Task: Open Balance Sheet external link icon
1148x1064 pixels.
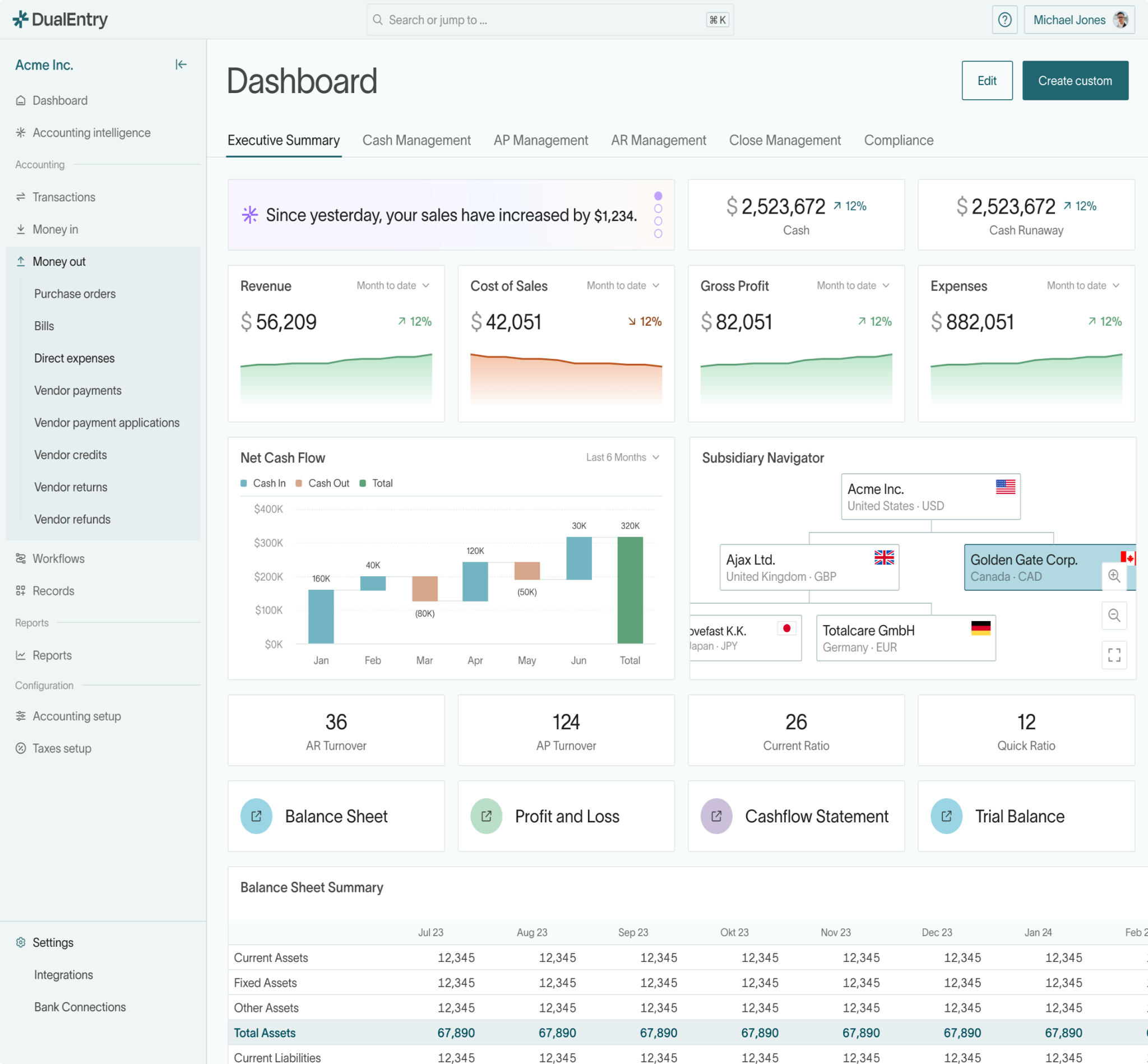Action: tap(256, 816)
